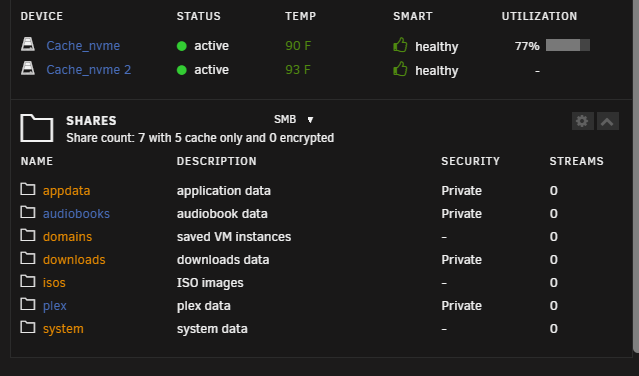Click the folder icon beside plex
This screenshot has width=639, height=376.
pos(28,304)
